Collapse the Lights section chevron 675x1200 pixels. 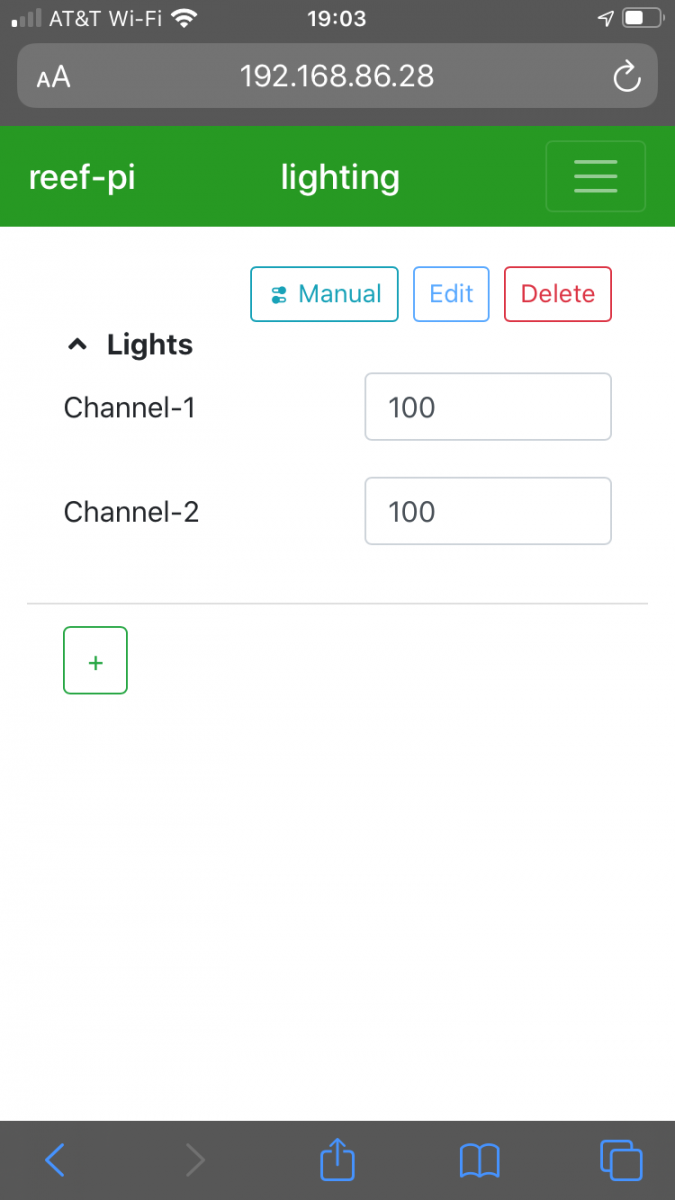pos(76,345)
